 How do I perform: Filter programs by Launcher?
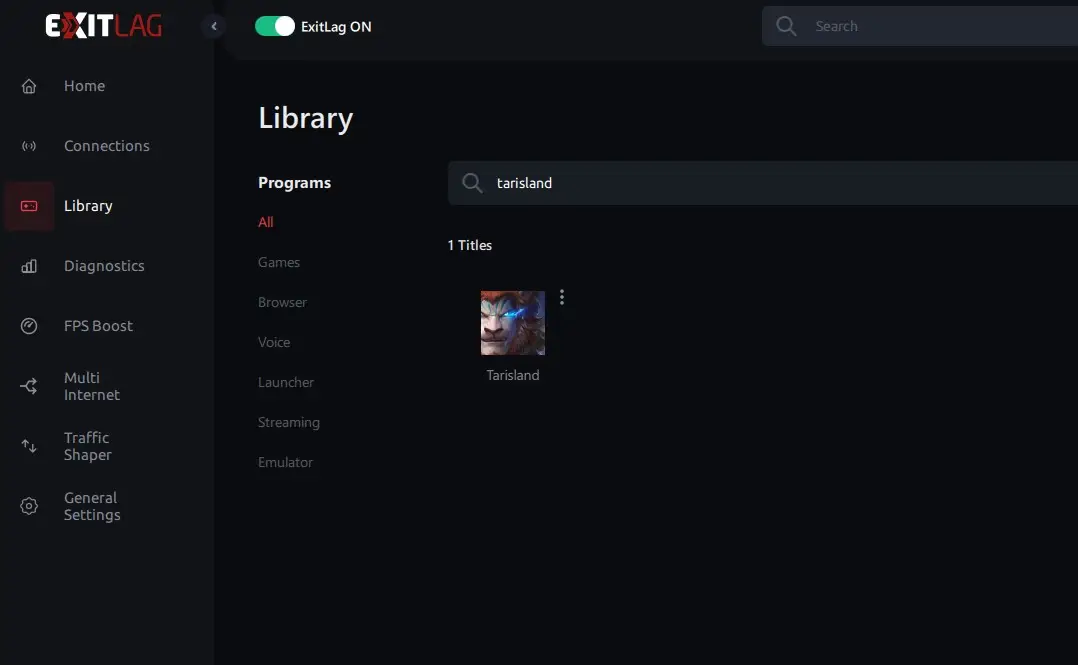[285, 382]
